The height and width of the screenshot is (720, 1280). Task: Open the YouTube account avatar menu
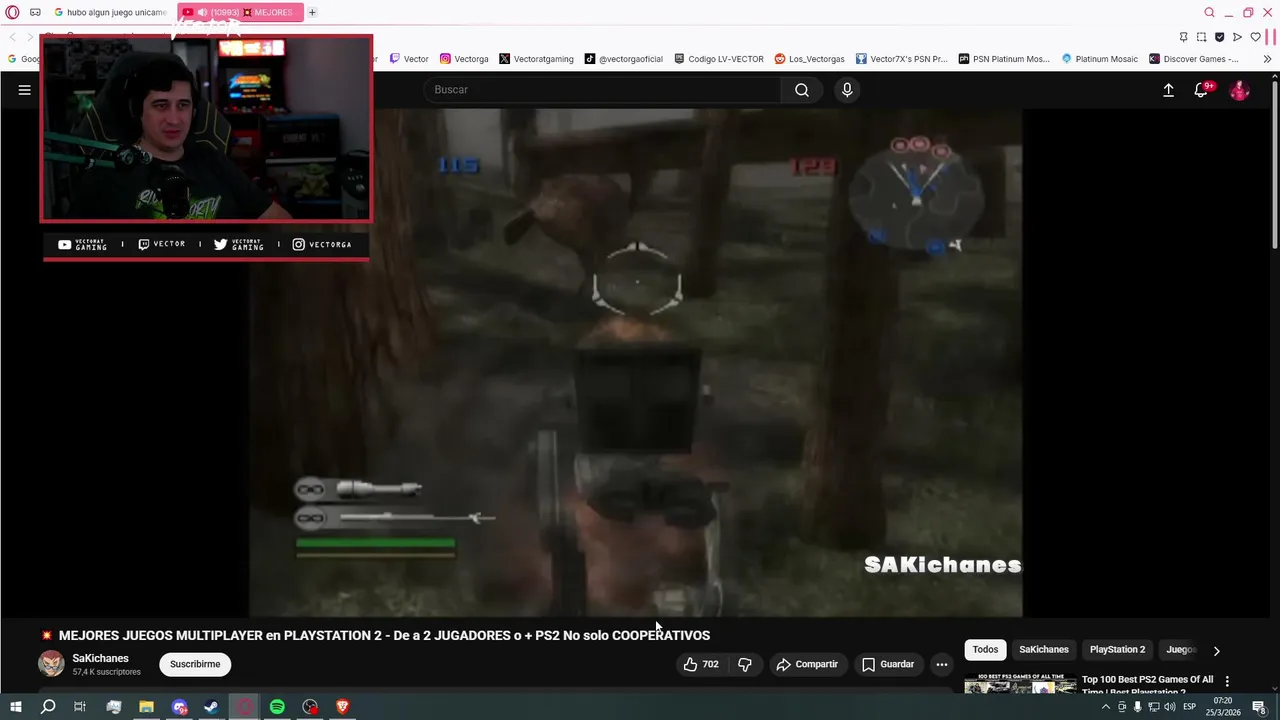[x=1240, y=90]
